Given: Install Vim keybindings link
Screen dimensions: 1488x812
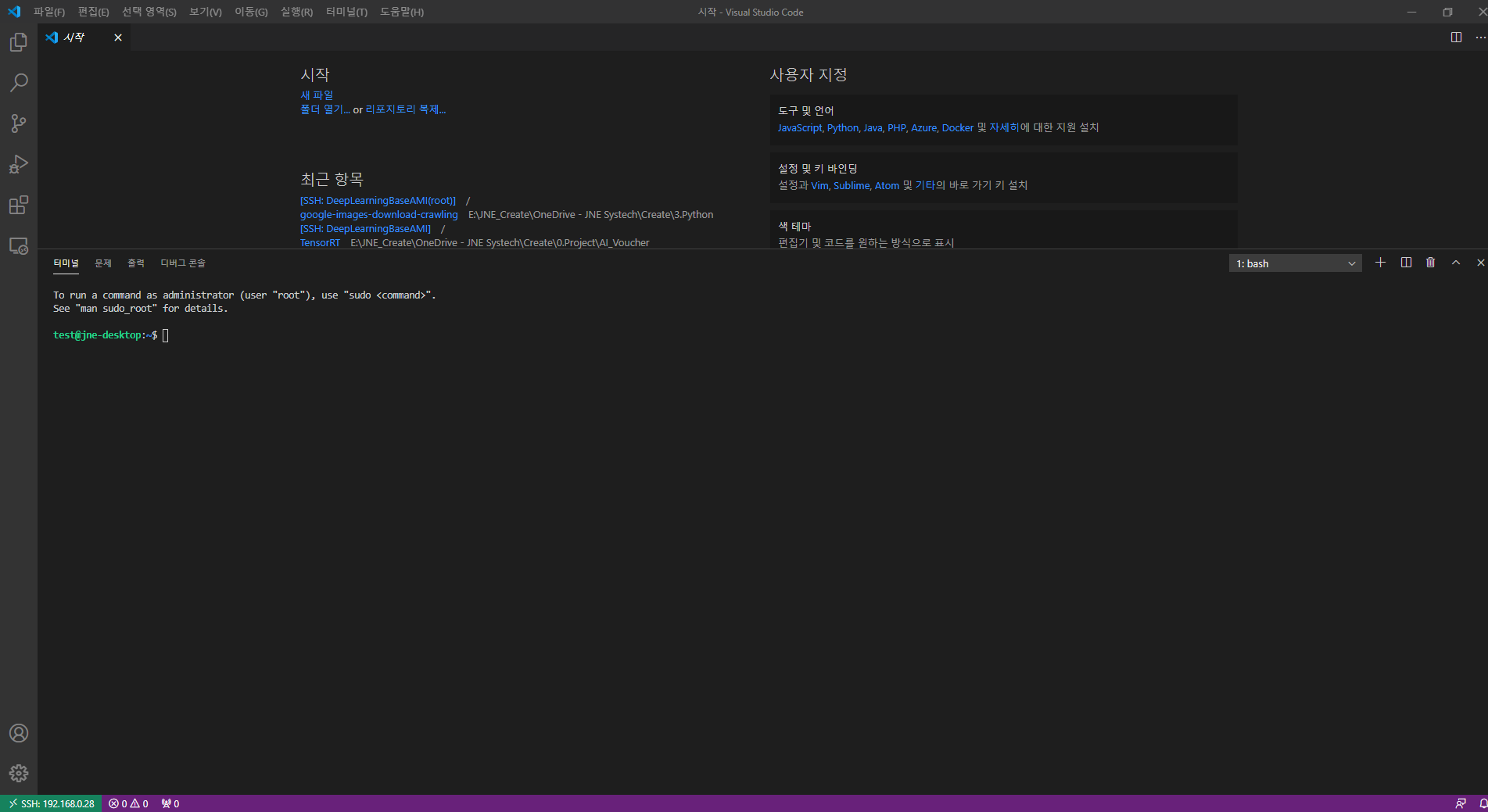Looking at the screenshot, I should point(819,186).
